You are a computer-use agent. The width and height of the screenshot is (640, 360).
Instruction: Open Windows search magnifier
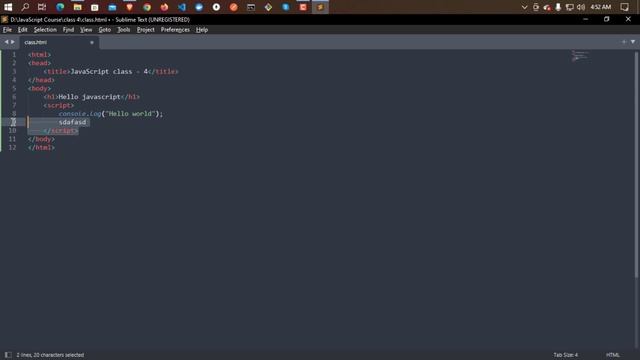(x=25, y=7)
